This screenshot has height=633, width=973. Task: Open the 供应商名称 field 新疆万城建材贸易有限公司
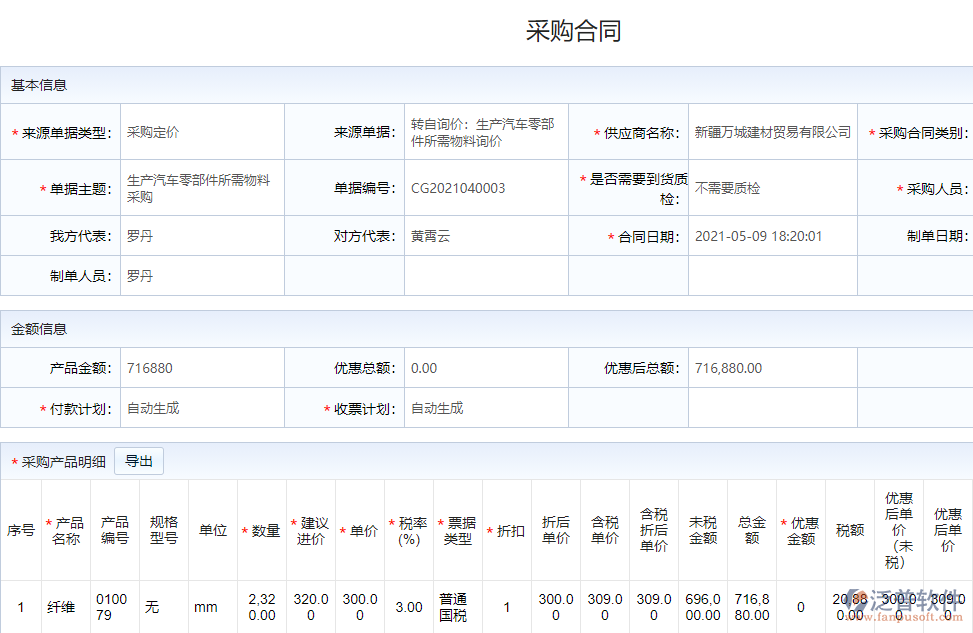(772, 132)
